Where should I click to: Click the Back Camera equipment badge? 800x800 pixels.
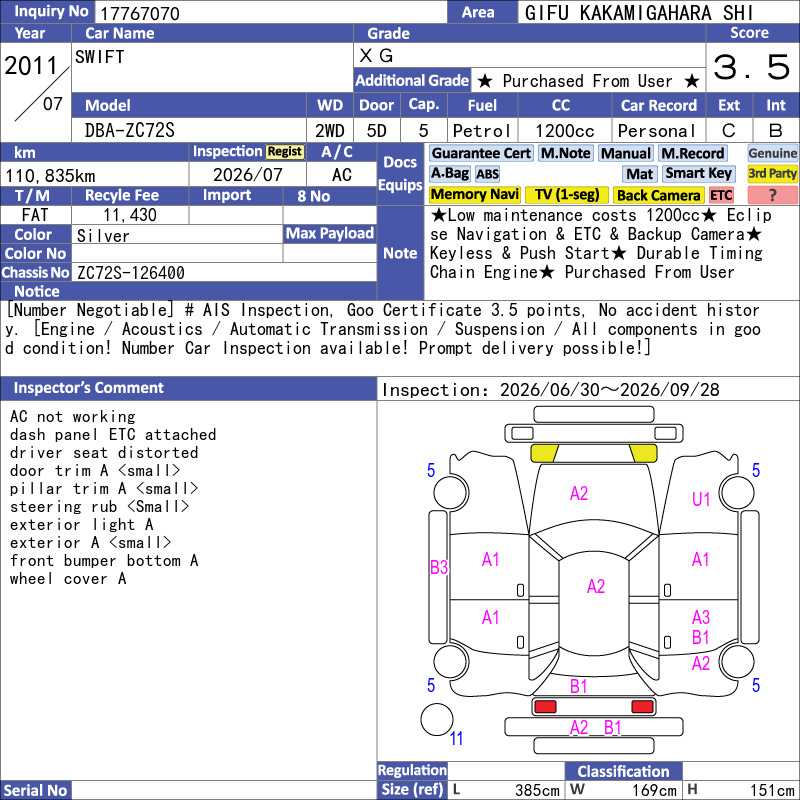coord(658,195)
